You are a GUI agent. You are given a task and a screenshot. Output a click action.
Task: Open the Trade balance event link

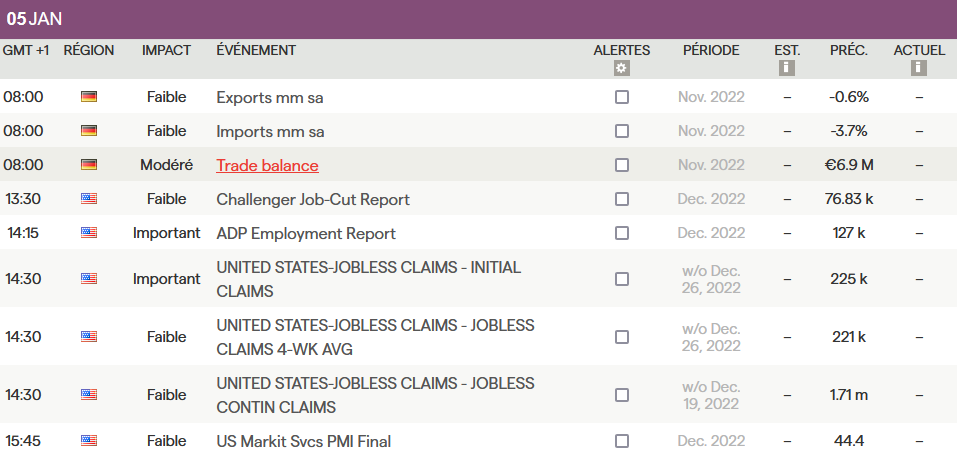tap(267, 165)
